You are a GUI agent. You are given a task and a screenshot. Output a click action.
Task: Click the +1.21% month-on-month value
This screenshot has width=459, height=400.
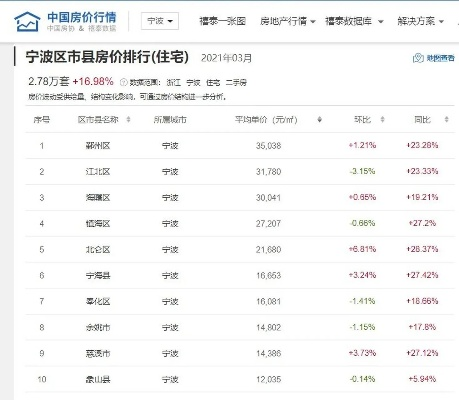tap(362, 145)
